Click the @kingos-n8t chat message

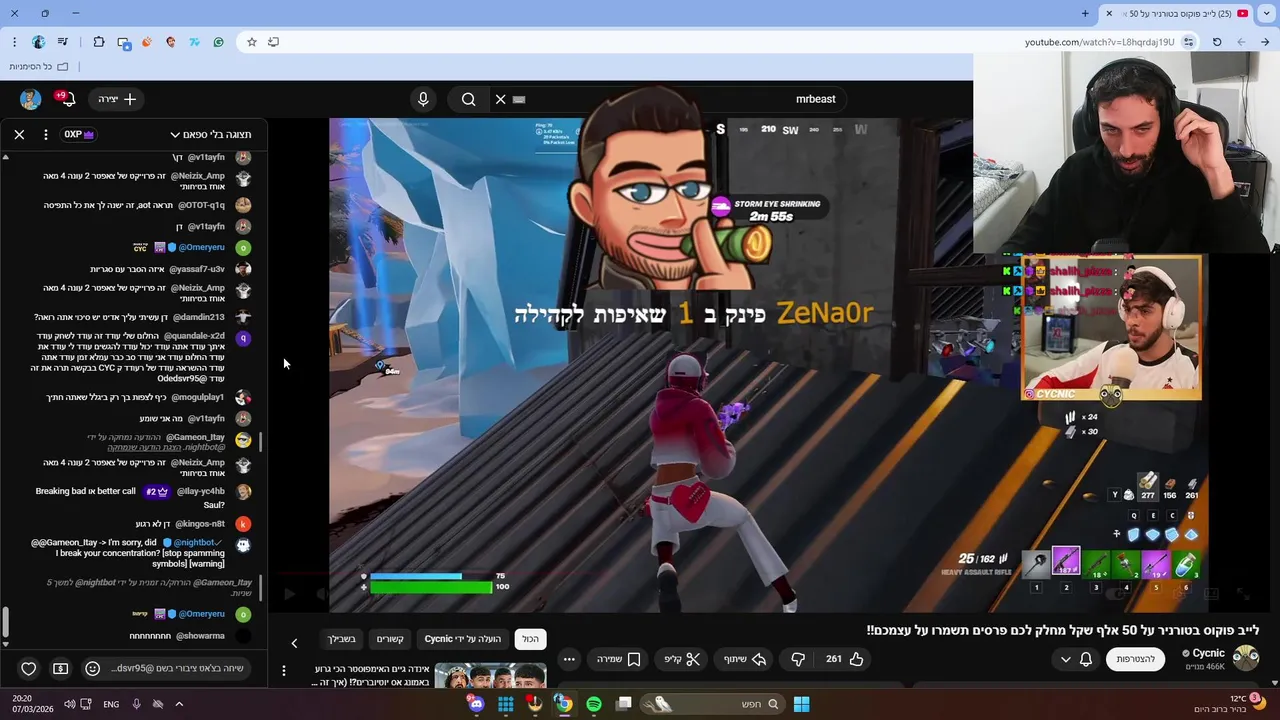point(180,524)
